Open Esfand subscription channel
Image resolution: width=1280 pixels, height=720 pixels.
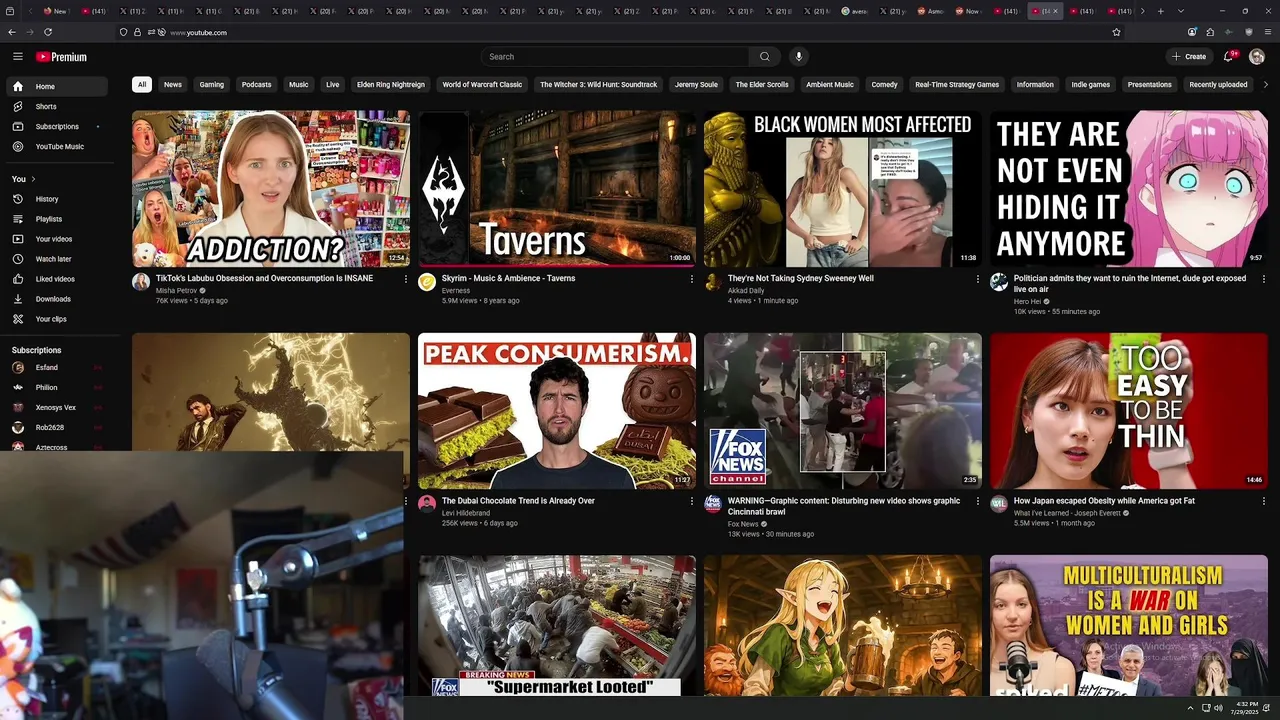pyautogui.click(x=55, y=368)
